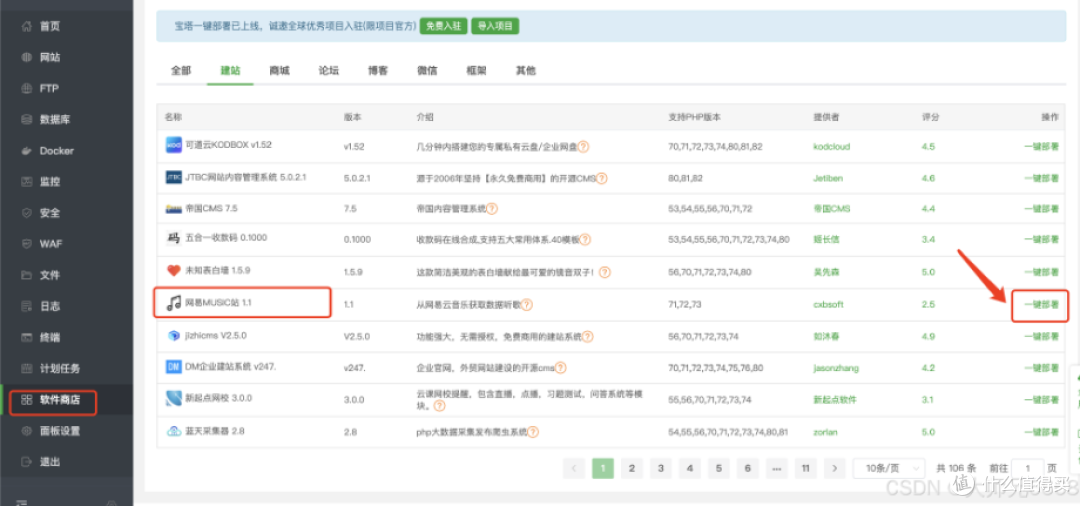Switch to 论坛 tab

329,70
